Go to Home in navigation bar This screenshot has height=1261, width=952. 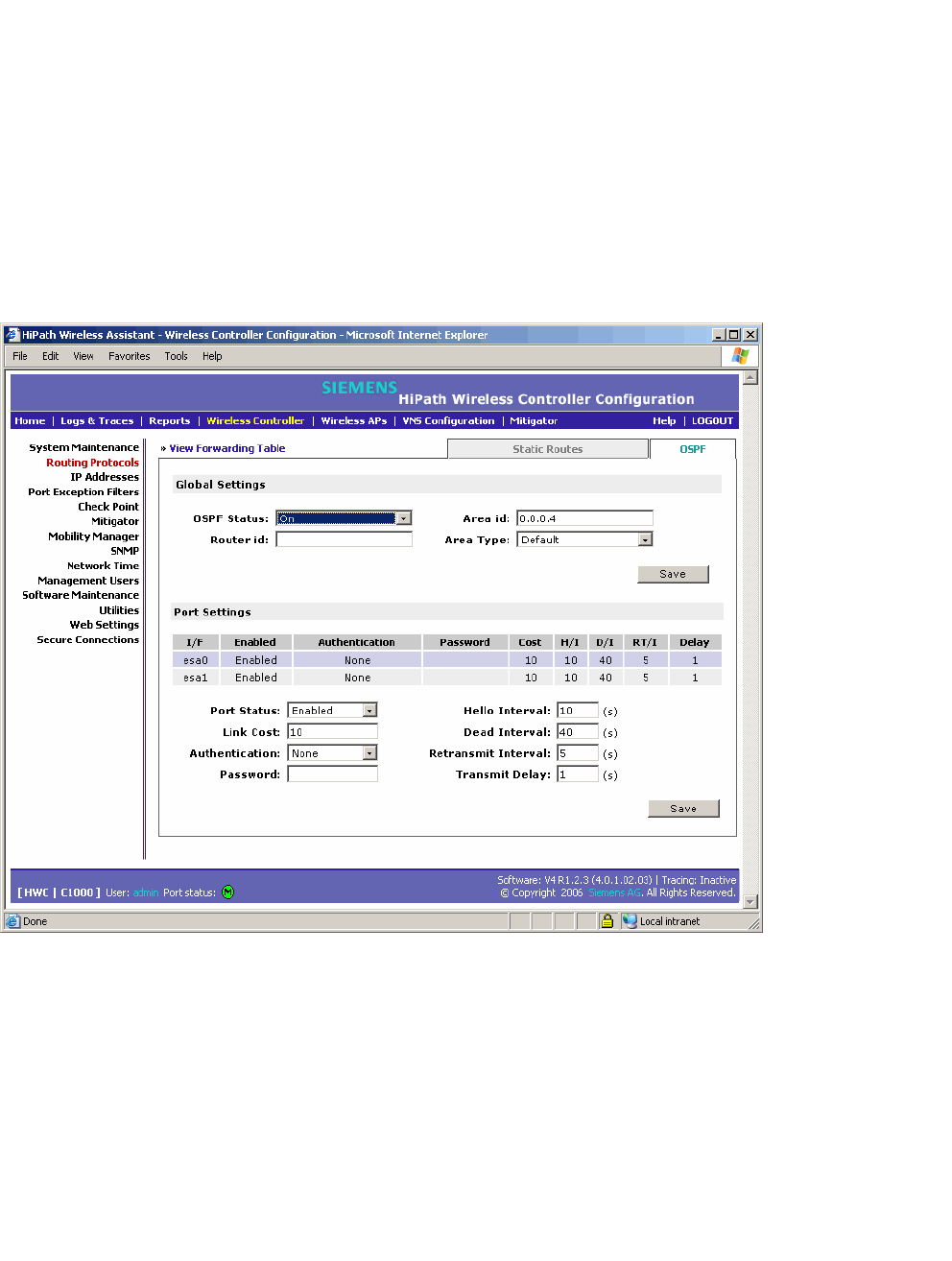30,420
